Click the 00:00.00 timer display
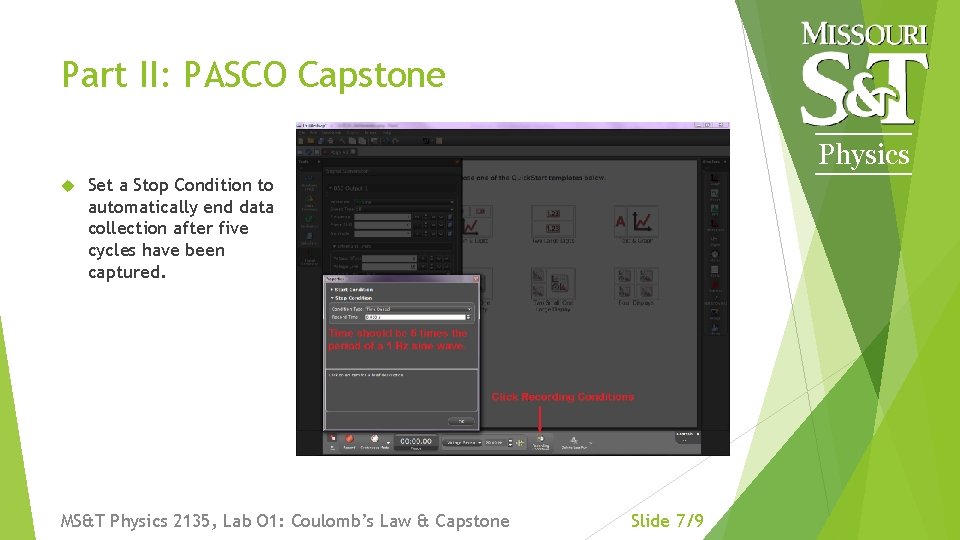The width and height of the screenshot is (960, 540). click(x=416, y=443)
